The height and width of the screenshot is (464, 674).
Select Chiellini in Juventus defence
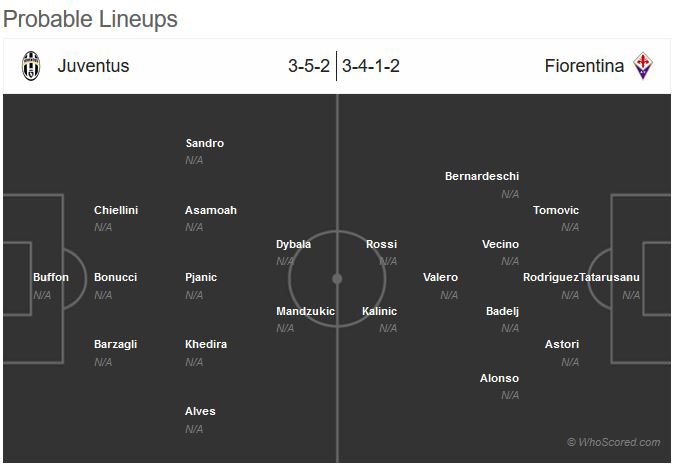click(x=116, y=210)
